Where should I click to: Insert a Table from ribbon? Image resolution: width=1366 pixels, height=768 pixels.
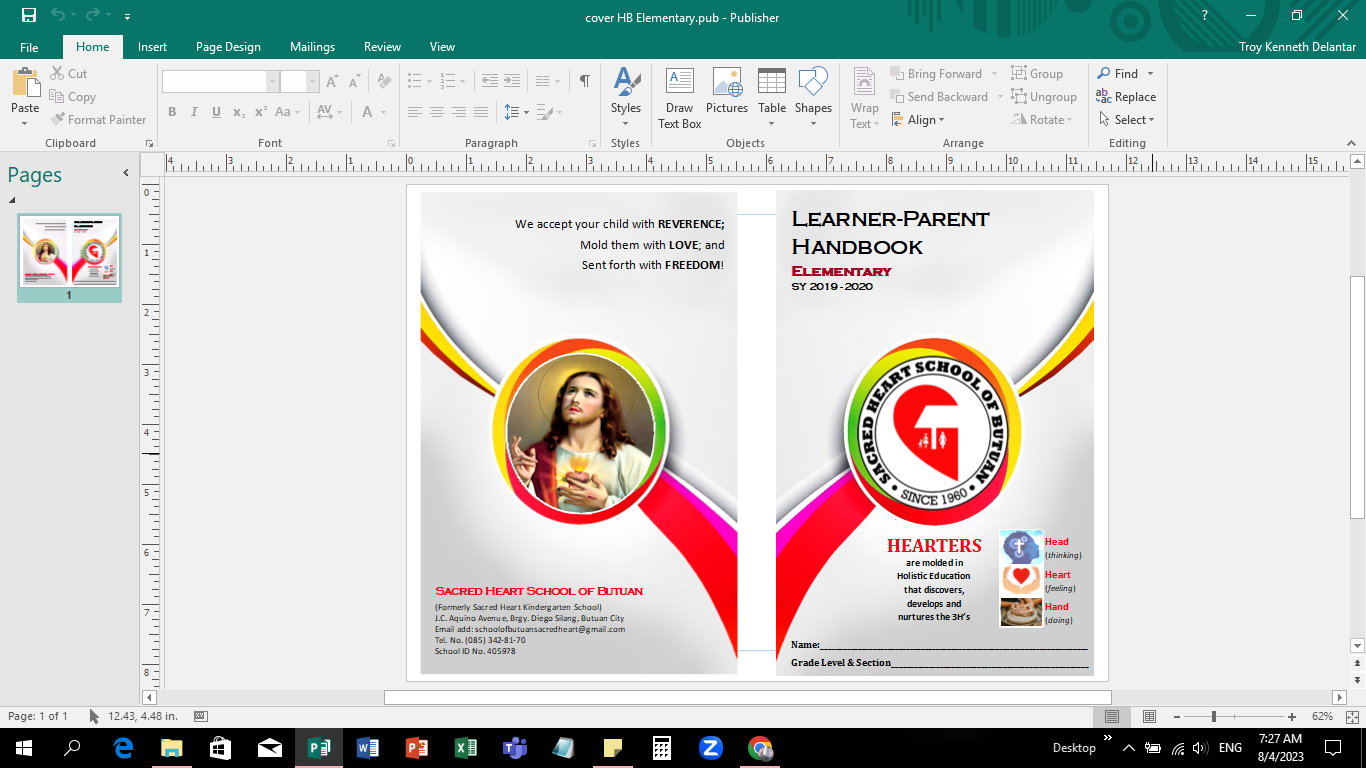772,98
